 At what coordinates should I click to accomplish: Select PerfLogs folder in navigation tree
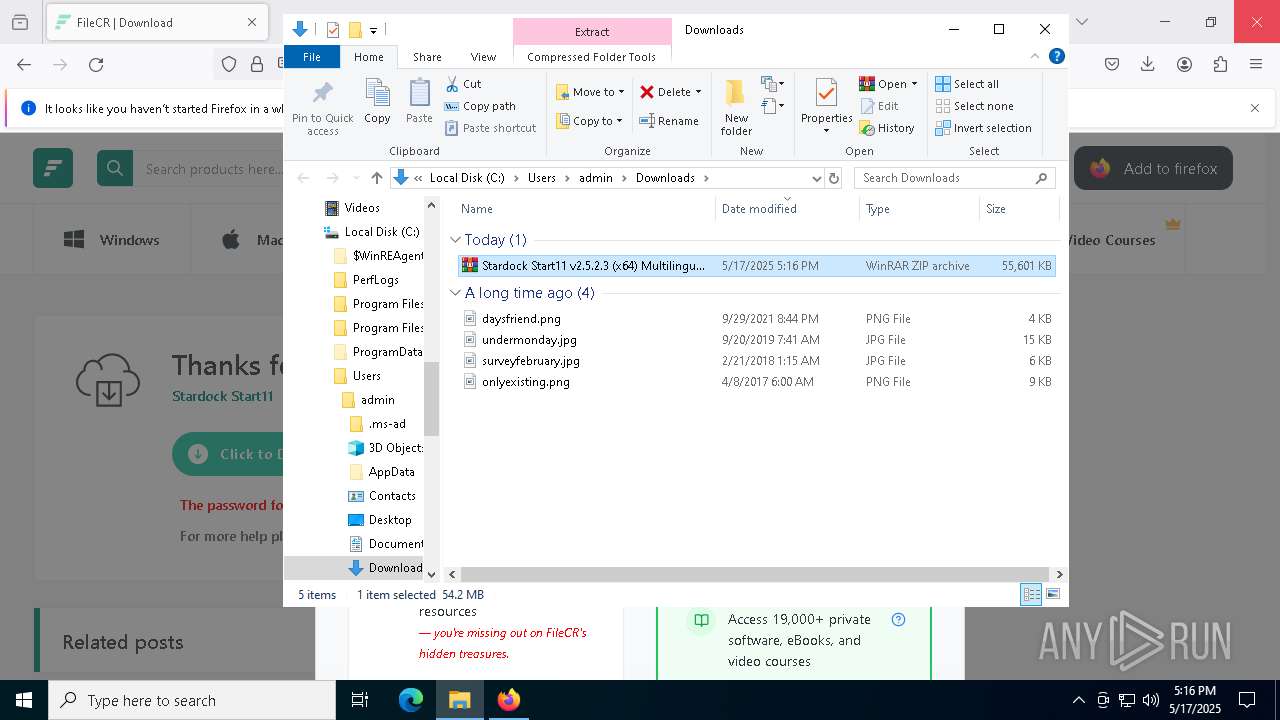[375, 280]
